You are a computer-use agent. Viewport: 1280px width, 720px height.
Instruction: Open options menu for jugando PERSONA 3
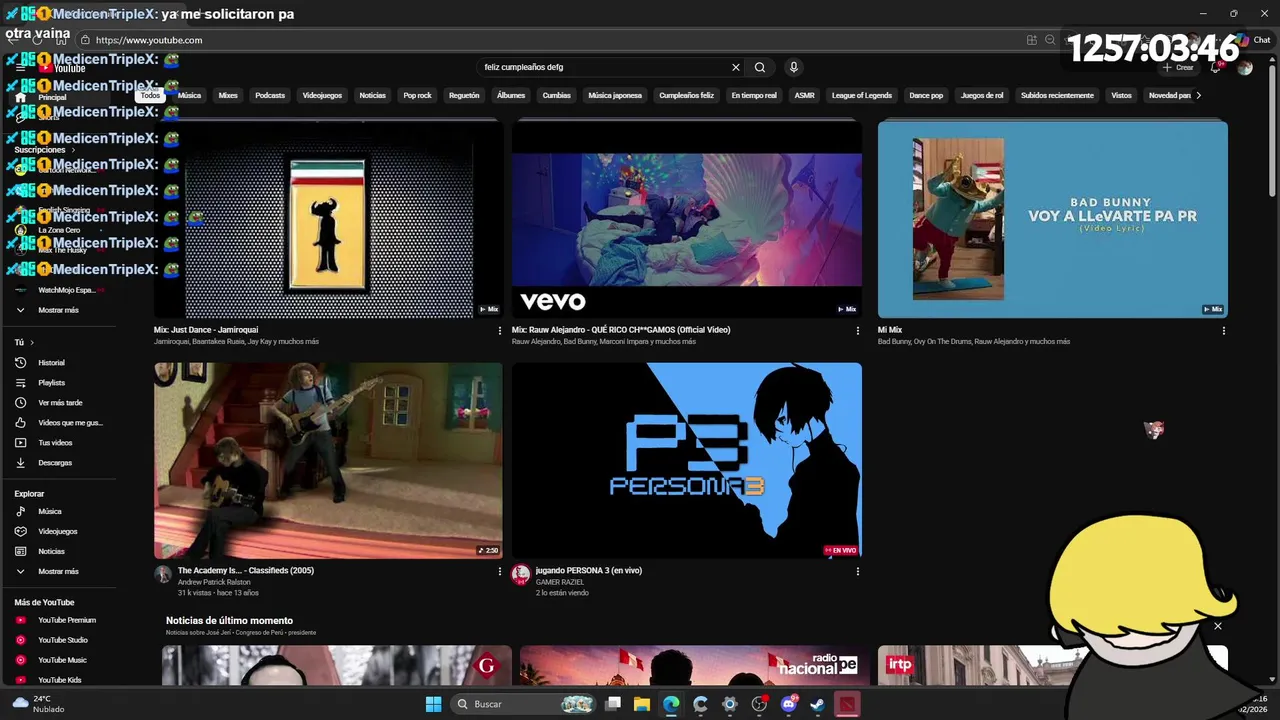[858, 572]
